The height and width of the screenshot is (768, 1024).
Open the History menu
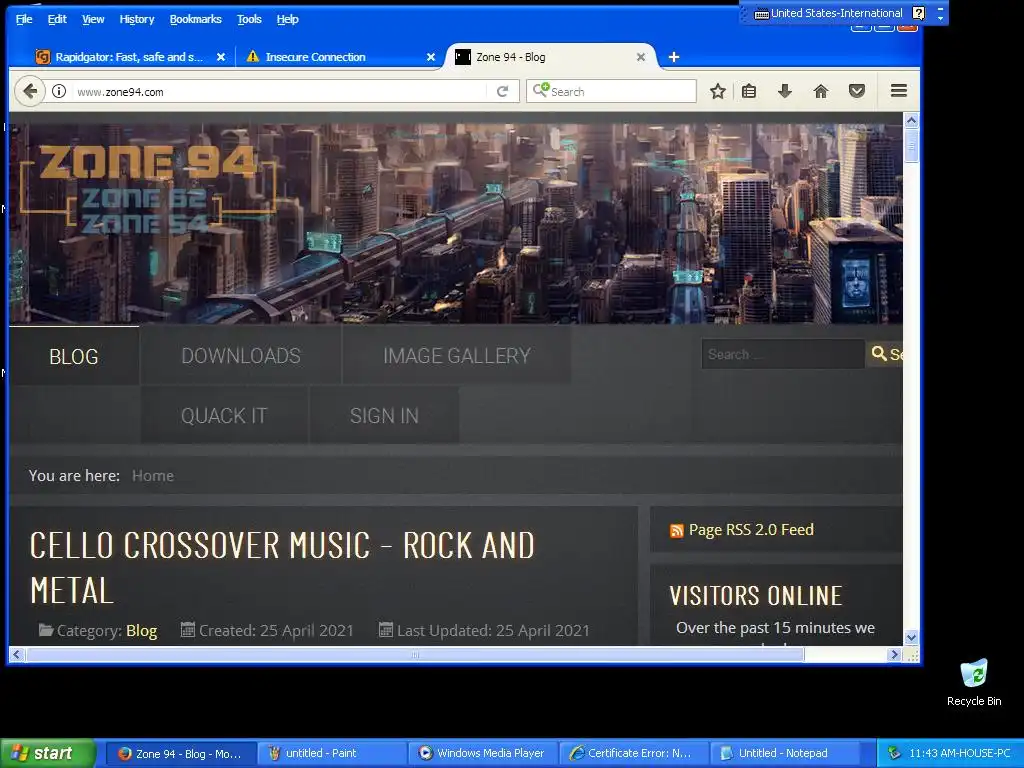[x=136, y=19]
